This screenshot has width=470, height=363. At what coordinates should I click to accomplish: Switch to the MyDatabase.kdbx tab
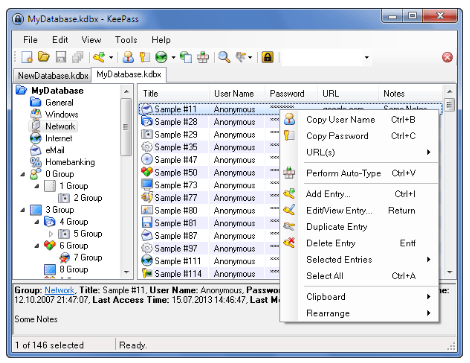129,74
